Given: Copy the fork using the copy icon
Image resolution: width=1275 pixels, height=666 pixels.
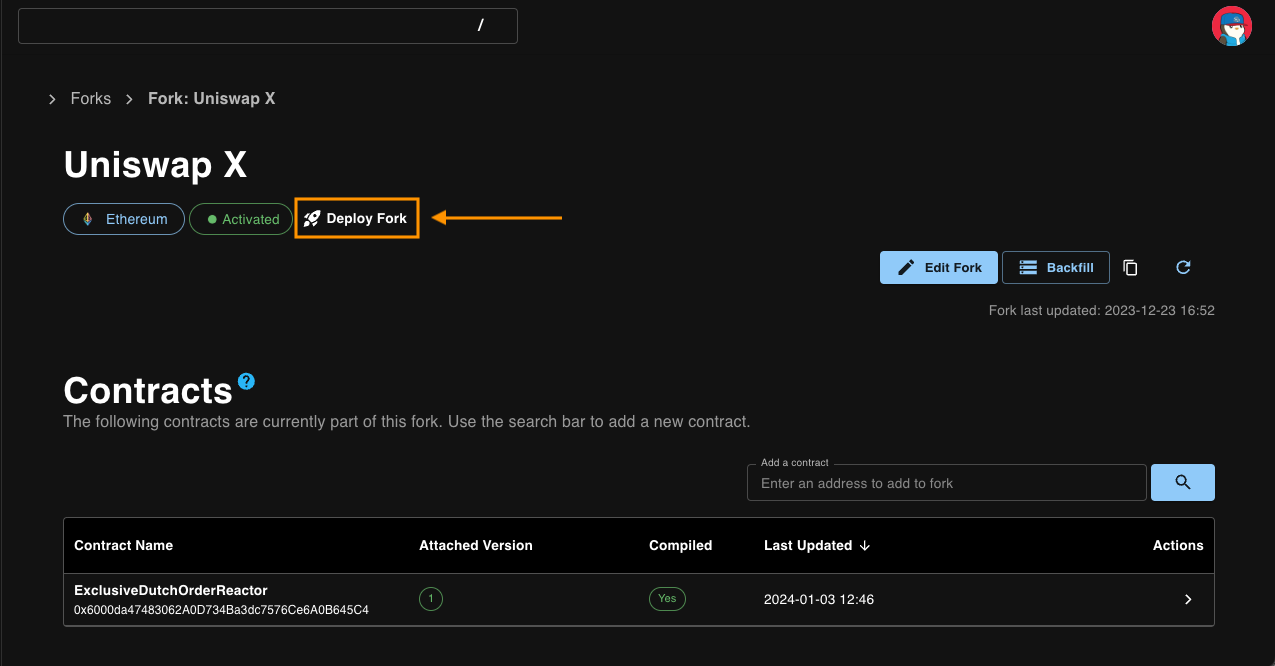Looking at the screenshot, I should (1130, 267).
